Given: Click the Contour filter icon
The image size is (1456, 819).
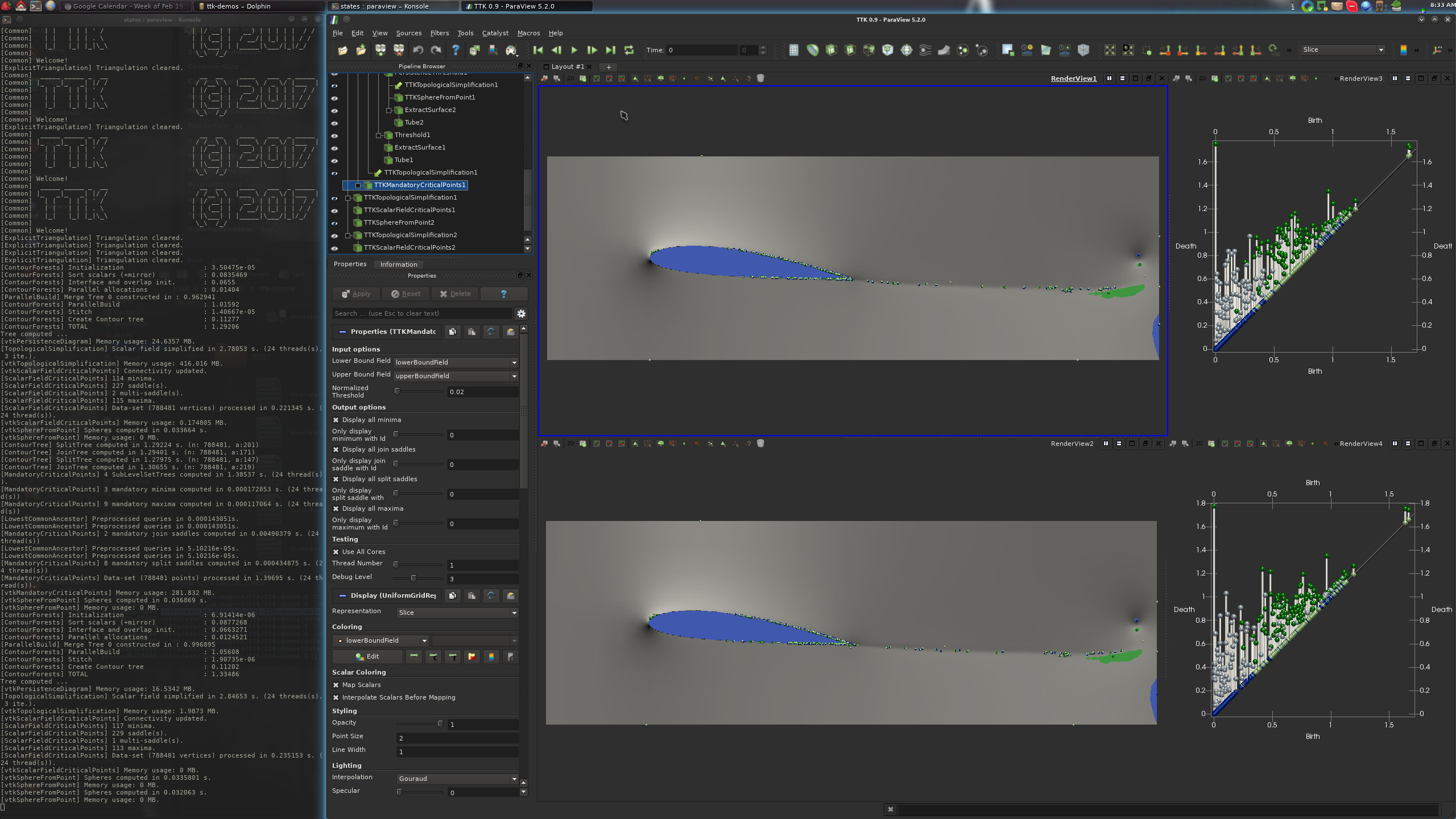Looking at the screenshot, I should point(813,50).
